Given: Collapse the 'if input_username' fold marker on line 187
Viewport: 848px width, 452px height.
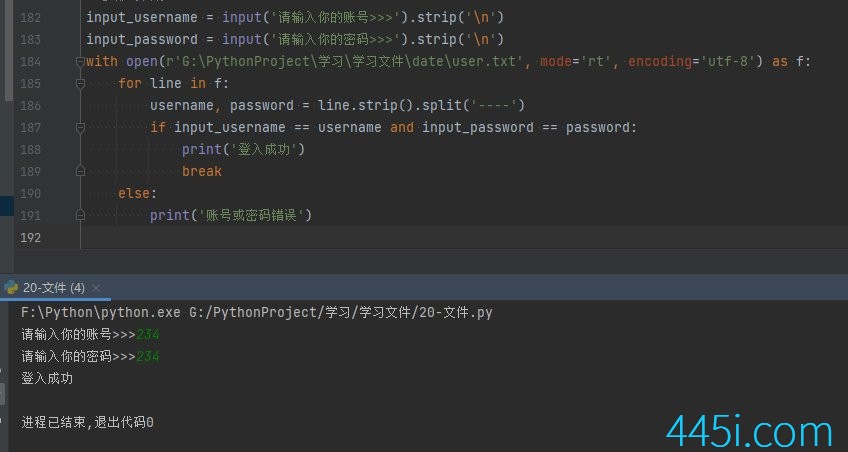Looking at the screenshot, I should tap(80, 128).
